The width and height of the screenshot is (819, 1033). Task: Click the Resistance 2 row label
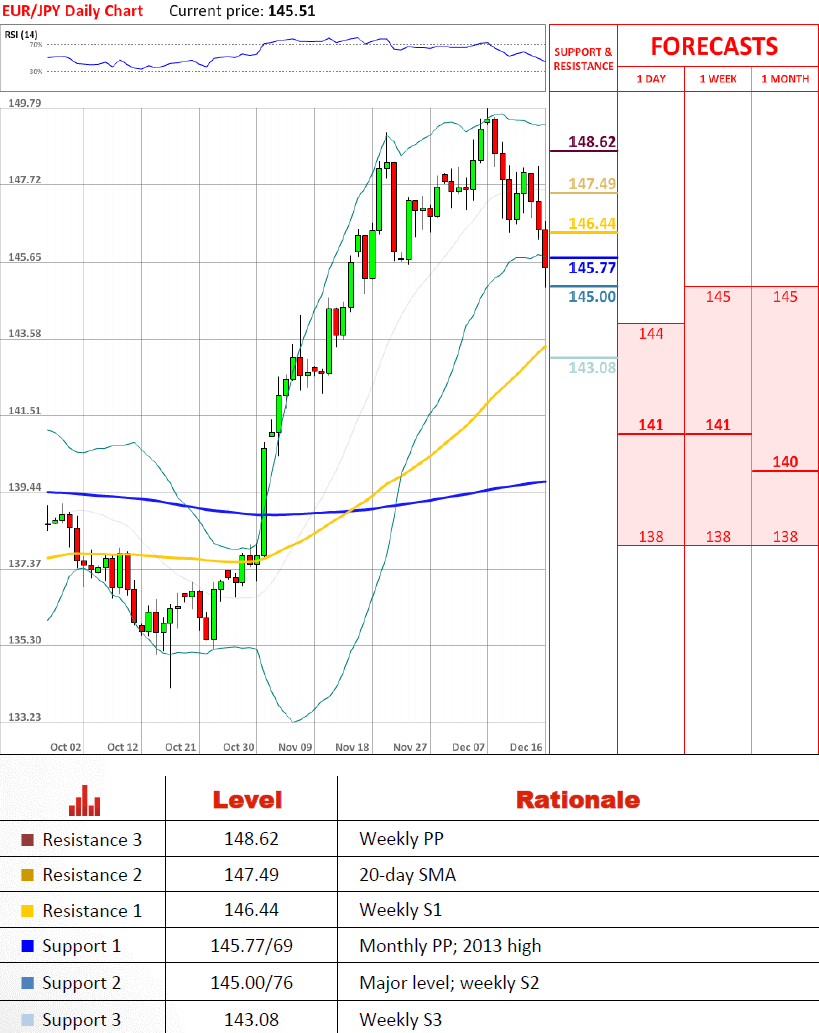pyautogui.click(x=92, y=875)
